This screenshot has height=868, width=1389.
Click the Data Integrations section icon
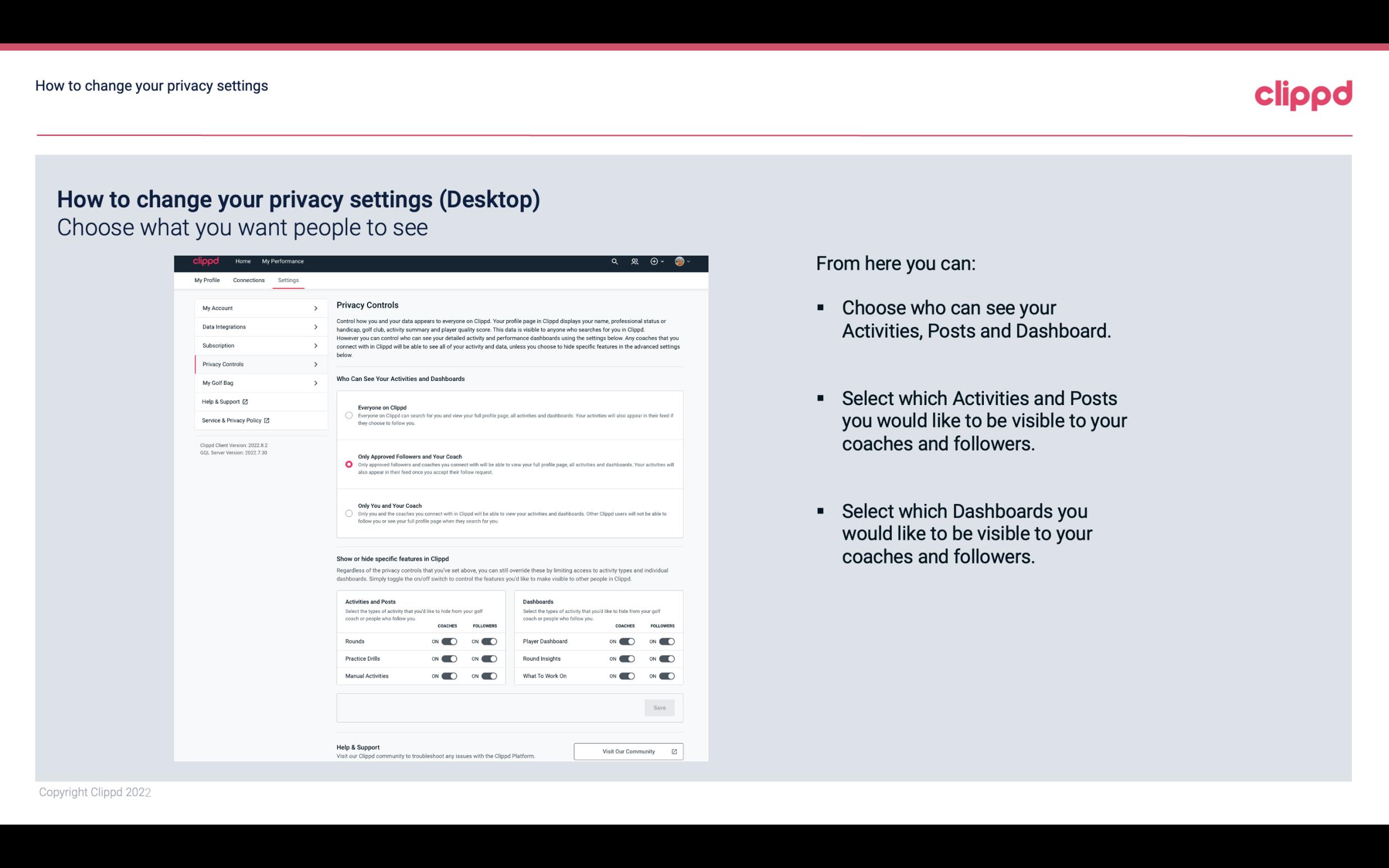[316, 326]
